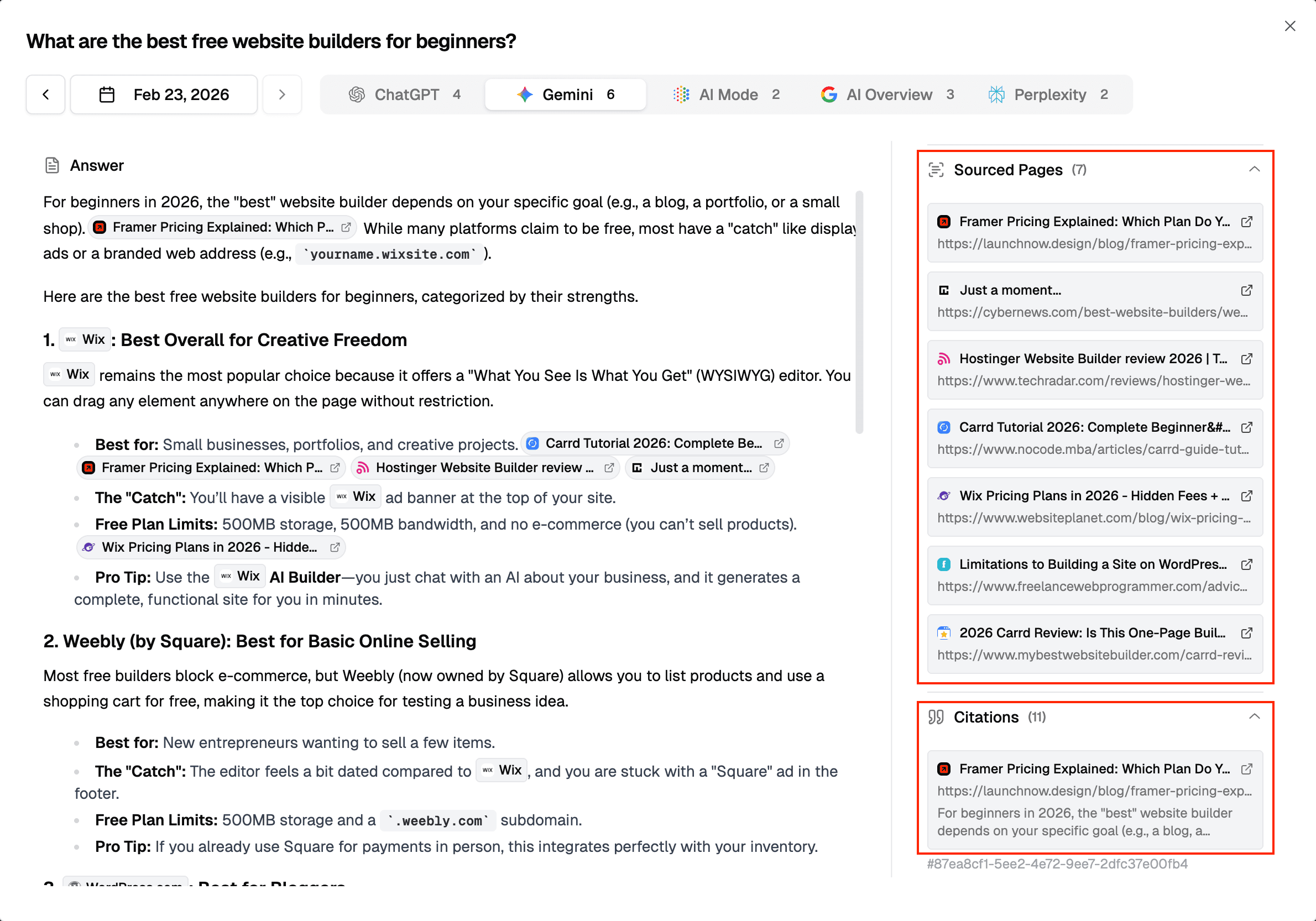
Task: Go to the previous date
Action: pyautogui.click(x=46, y=95)
